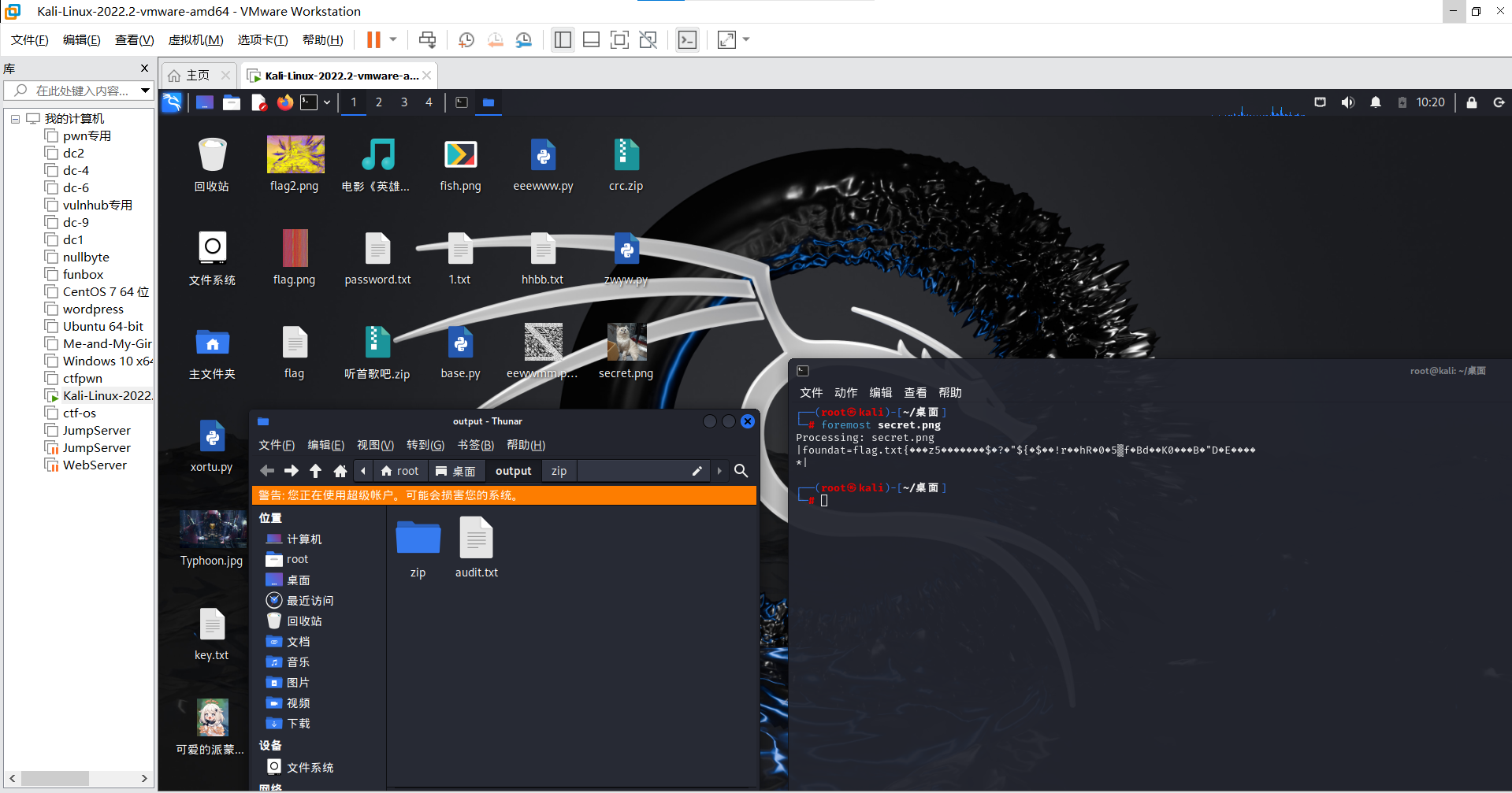The height and width of the screenshot is (793, 1512).
Task: Select crc.zip on the desktop
Action: [x=626, y=165]
